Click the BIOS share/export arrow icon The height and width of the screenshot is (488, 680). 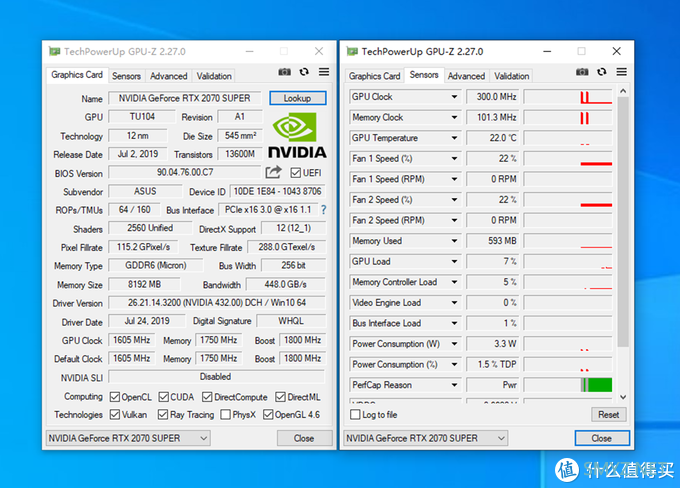coord(273,172)
